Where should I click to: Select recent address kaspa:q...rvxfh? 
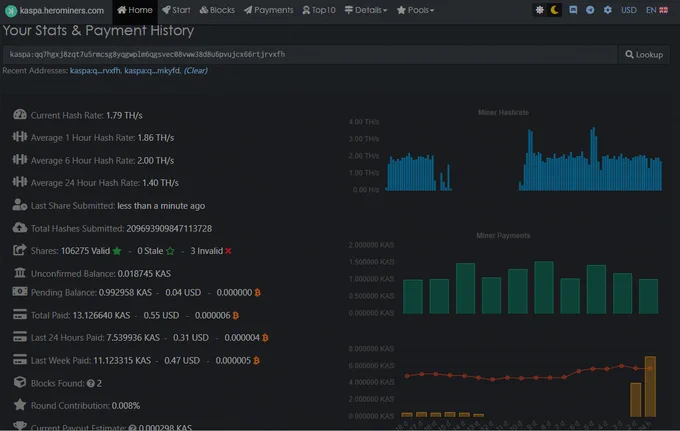tap(95, 71)
